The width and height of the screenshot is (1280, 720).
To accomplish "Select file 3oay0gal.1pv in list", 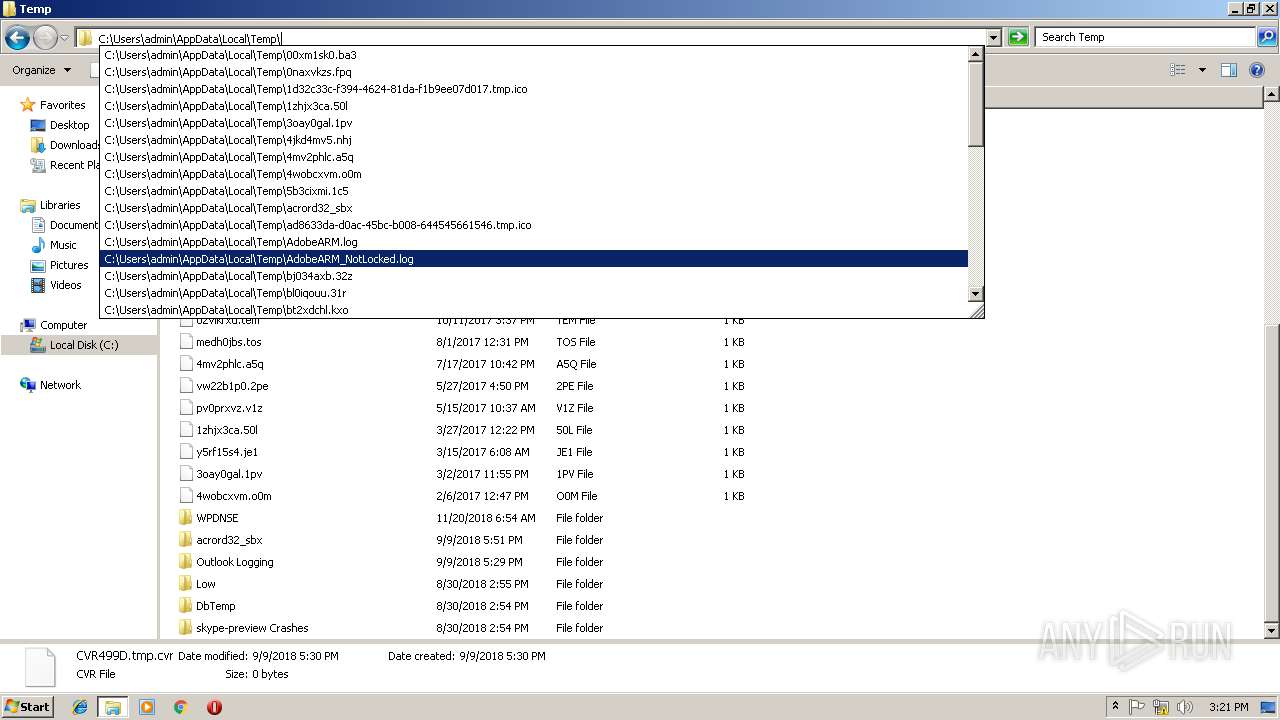I will coord(229,474).
